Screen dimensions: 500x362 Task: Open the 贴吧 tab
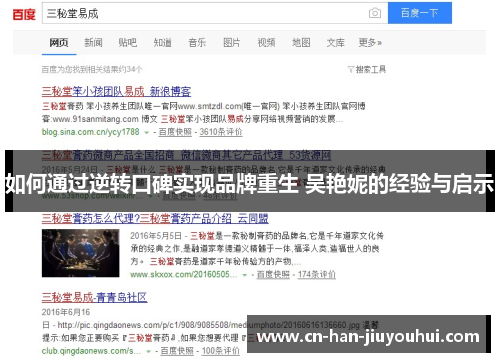click(128, 43)
